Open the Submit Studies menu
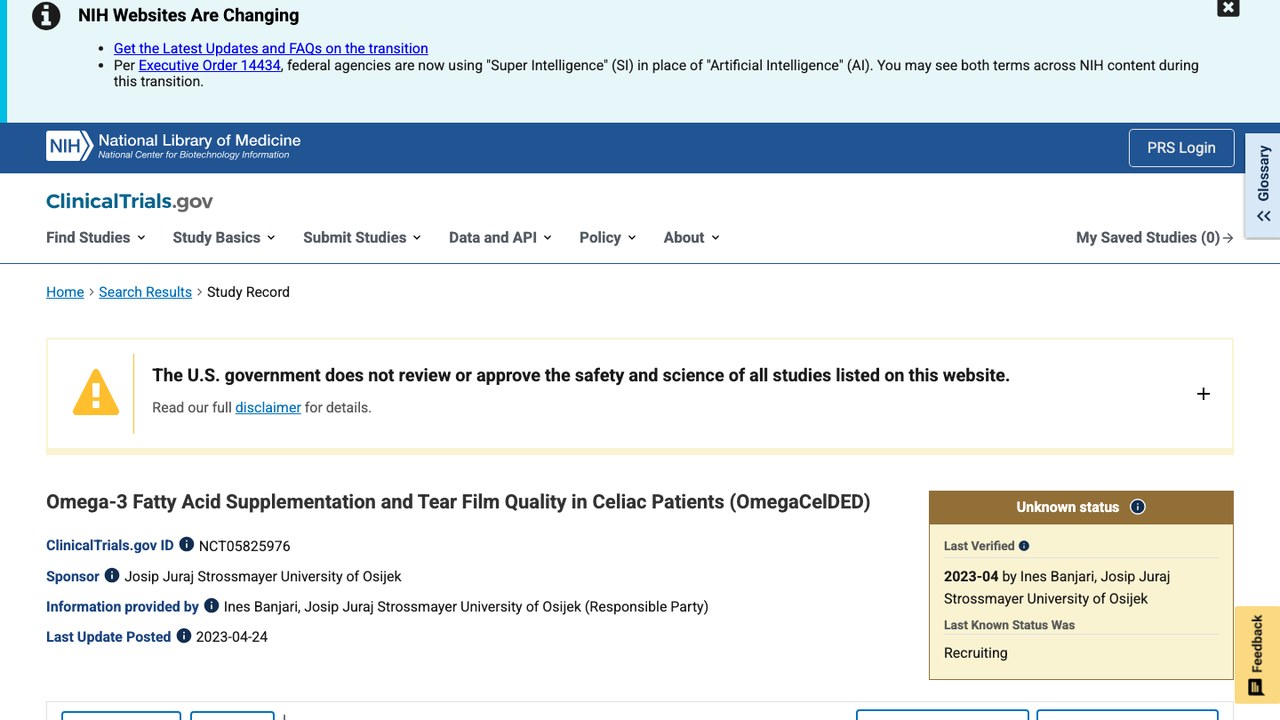 coord(362,237)
